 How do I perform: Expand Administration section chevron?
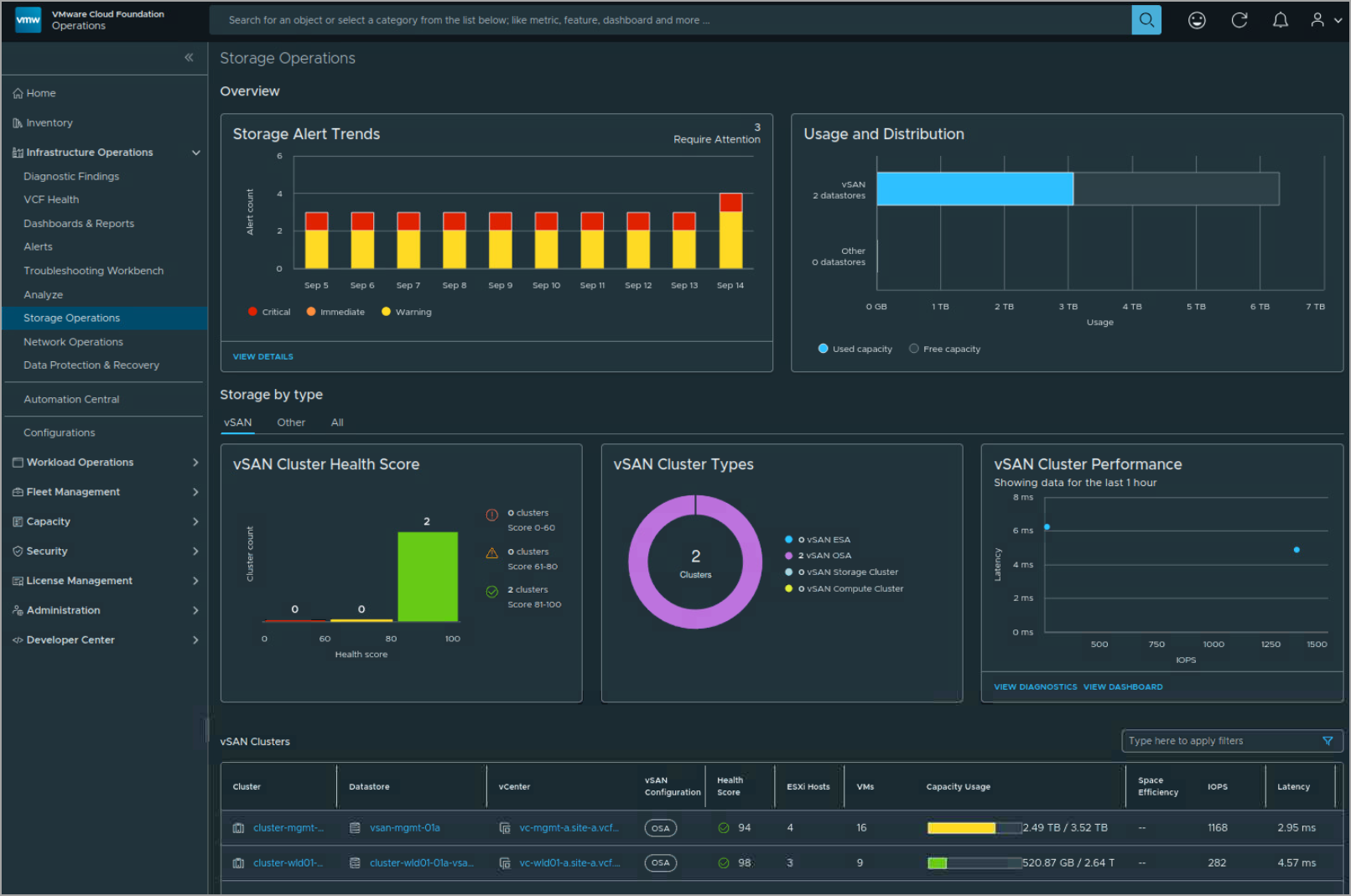195,610
